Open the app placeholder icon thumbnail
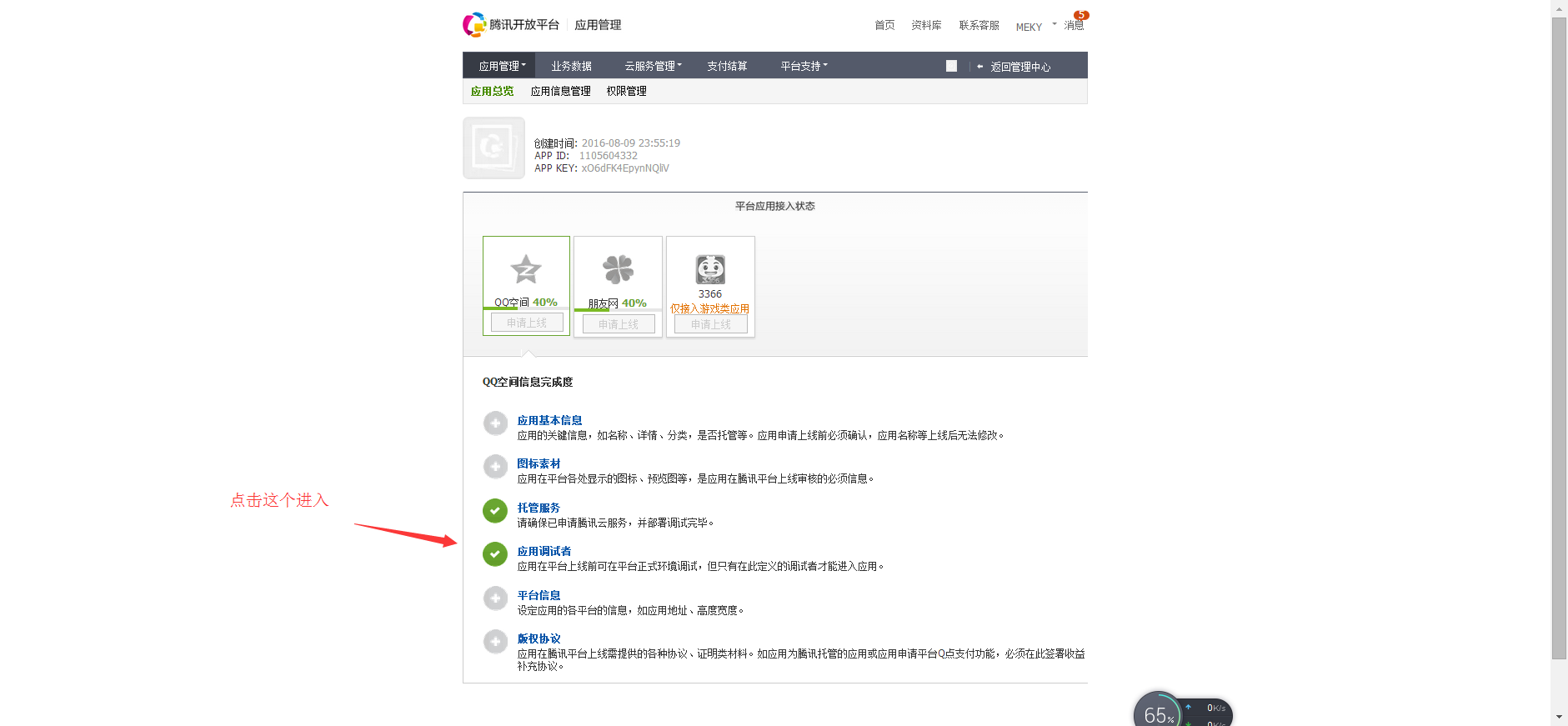This screenshot has width=1568, height=726. click(493, 148)
